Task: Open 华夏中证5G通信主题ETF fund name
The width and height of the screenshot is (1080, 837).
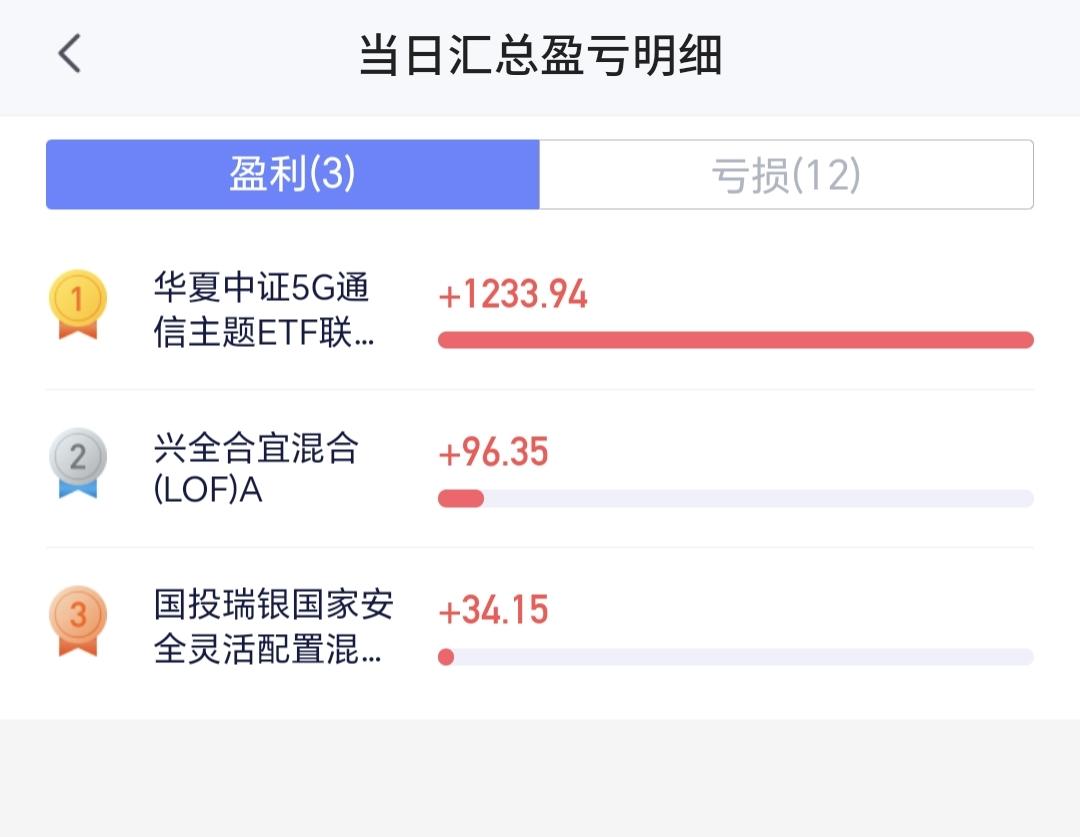Action: point(262,310)
